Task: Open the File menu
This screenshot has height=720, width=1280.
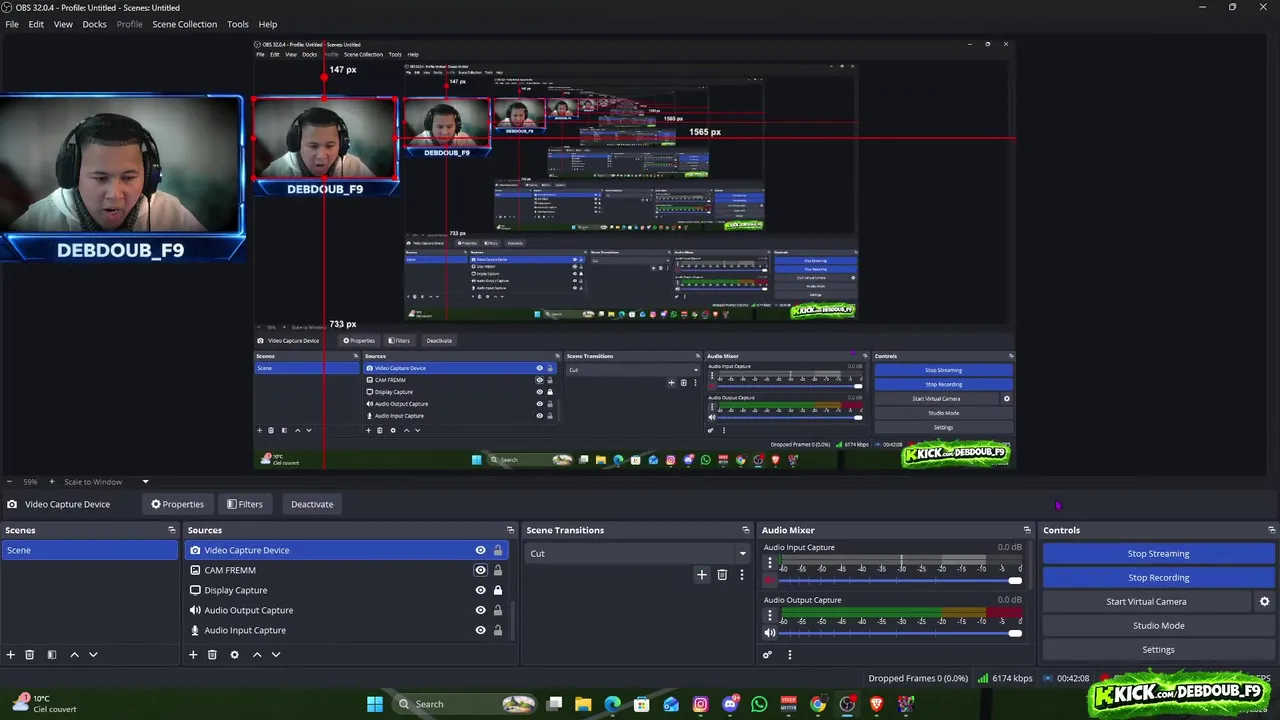Action: (x=12, y=24)
